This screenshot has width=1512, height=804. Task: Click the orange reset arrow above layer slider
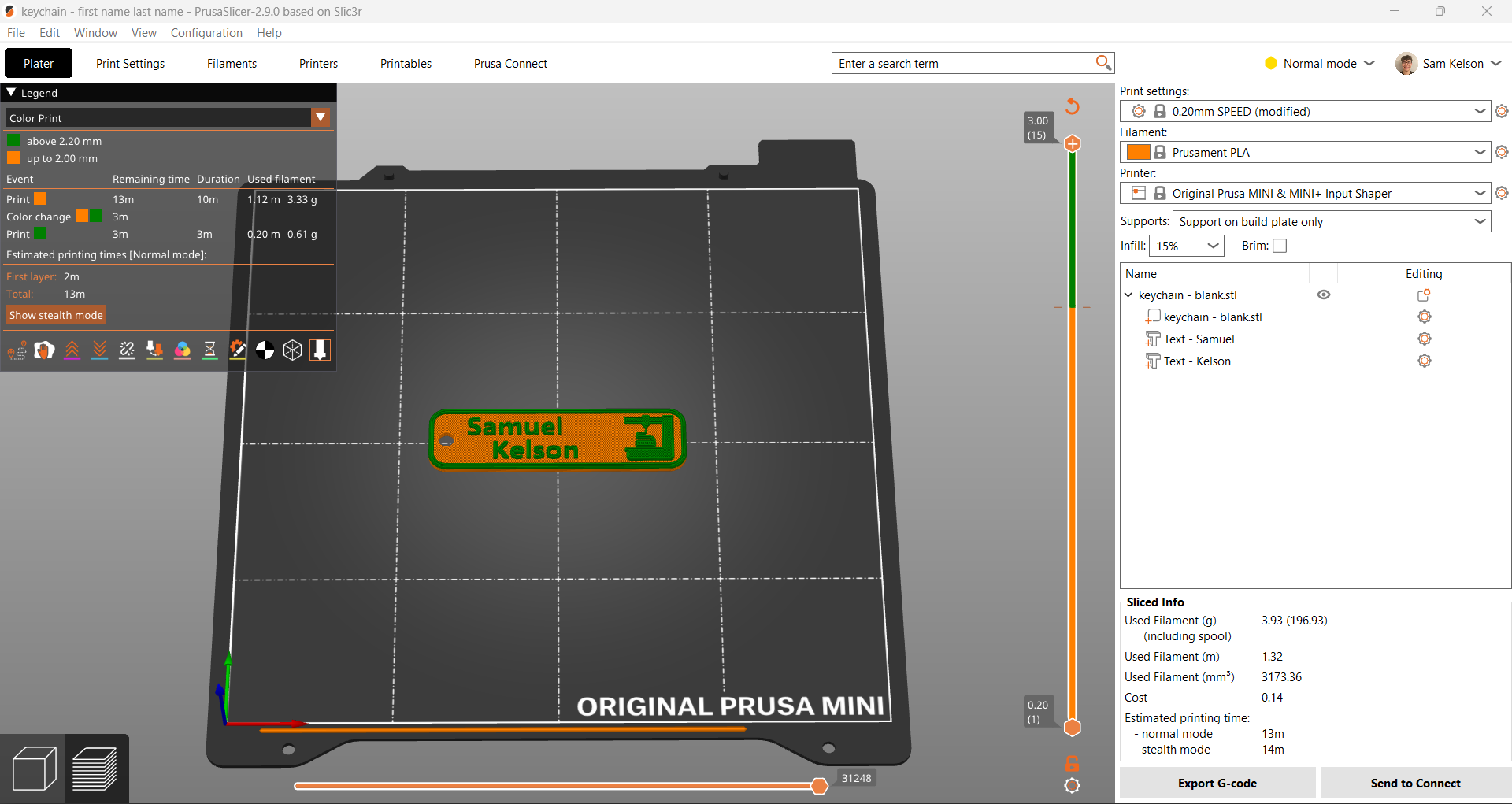coord(1072,106)
